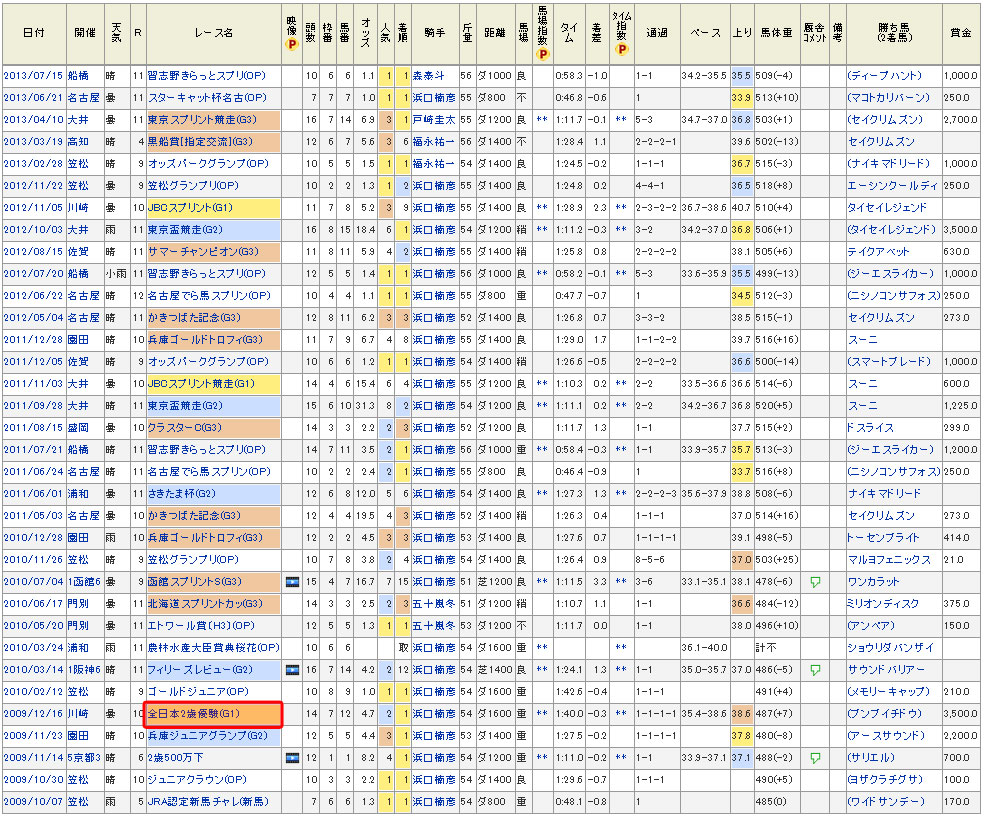Viewport: 984px width, 816px height.
Task: Open winner horse ショウリダバンザイ
Action: pos(890,648)
